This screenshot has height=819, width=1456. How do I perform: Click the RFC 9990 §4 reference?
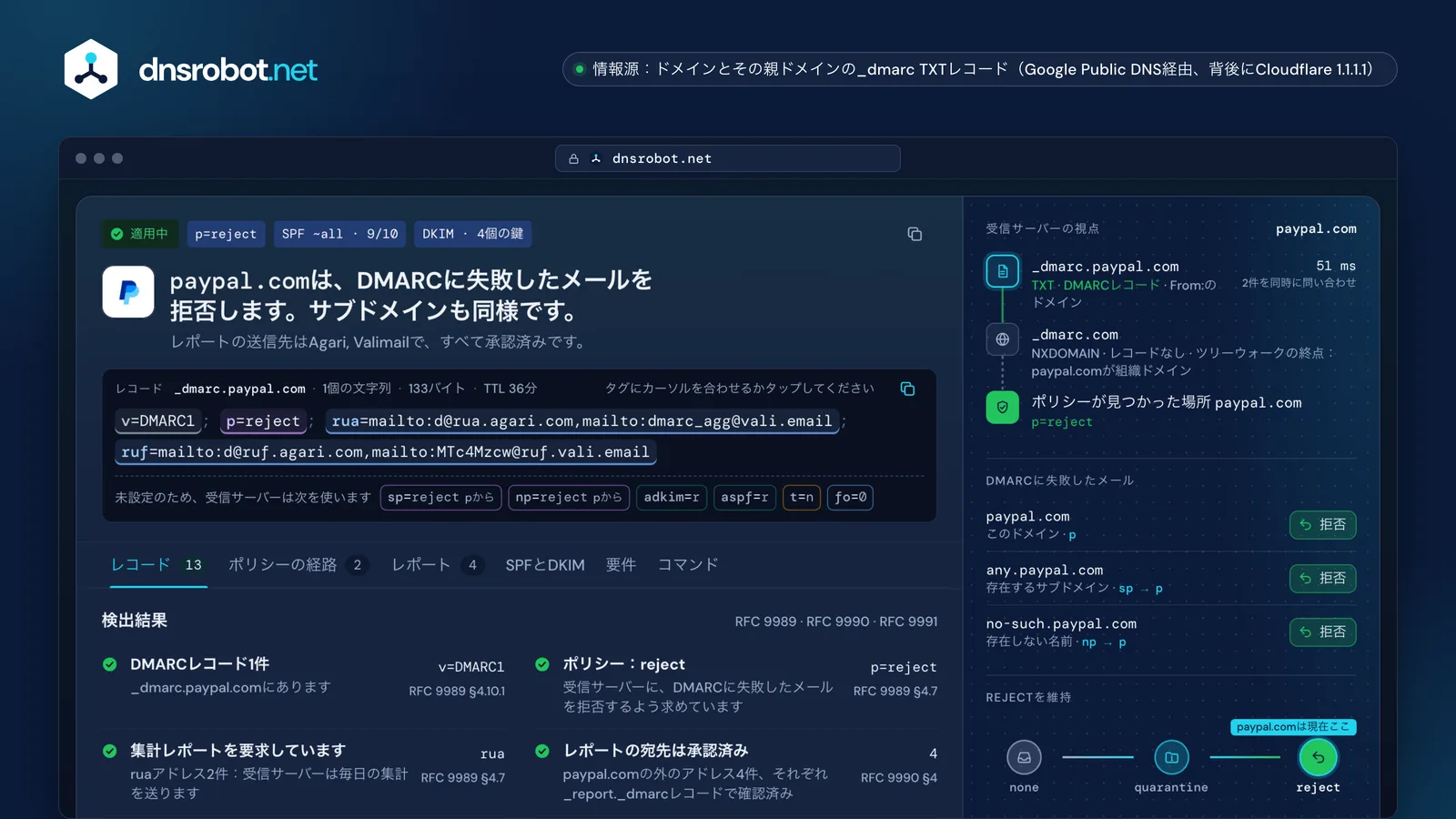point(899,777)
